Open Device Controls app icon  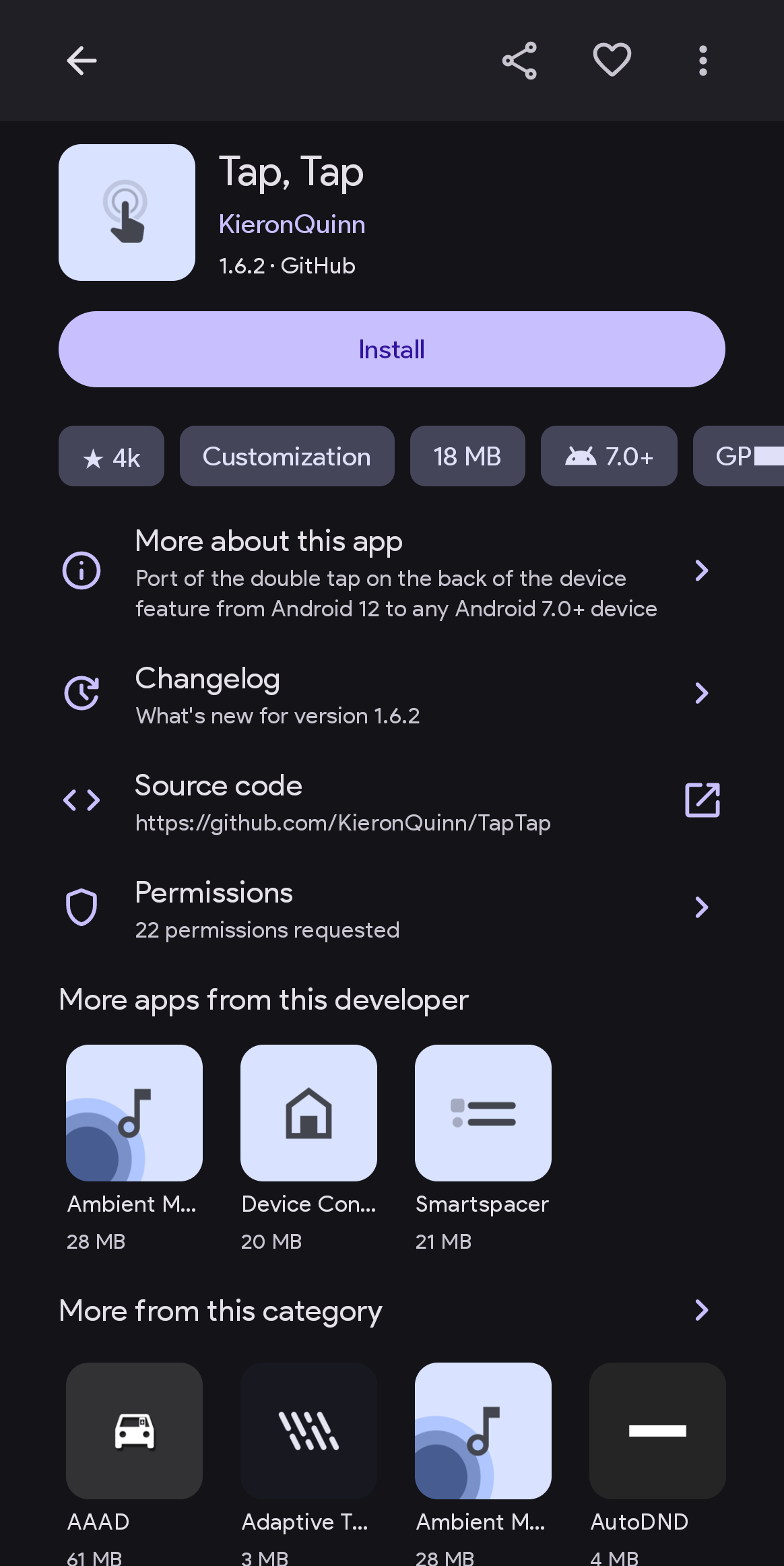pos(308,1113)
